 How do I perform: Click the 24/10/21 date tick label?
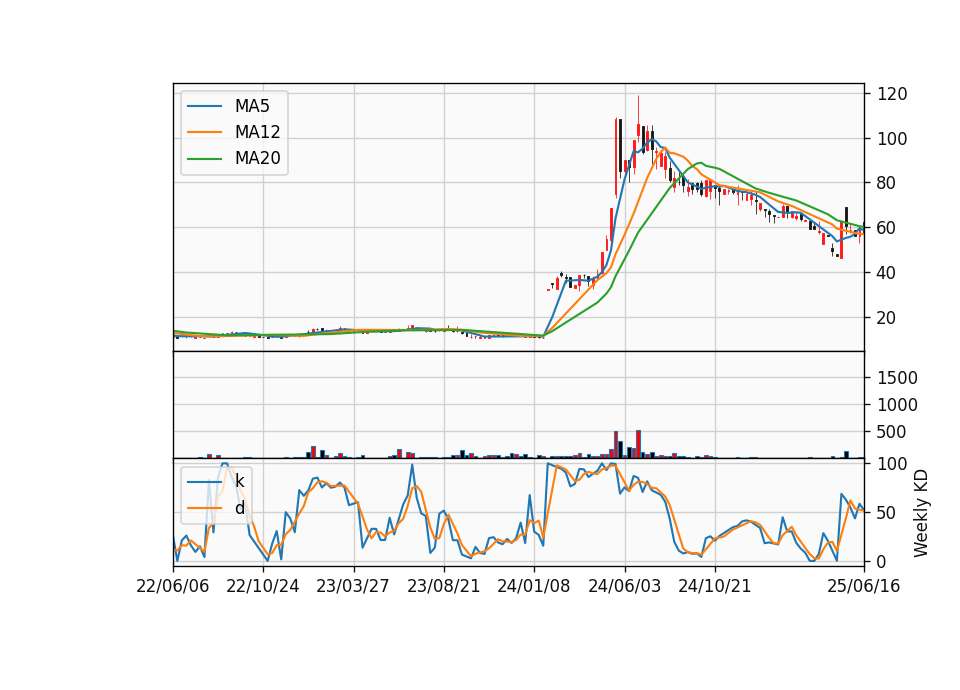tap(714, 586)
